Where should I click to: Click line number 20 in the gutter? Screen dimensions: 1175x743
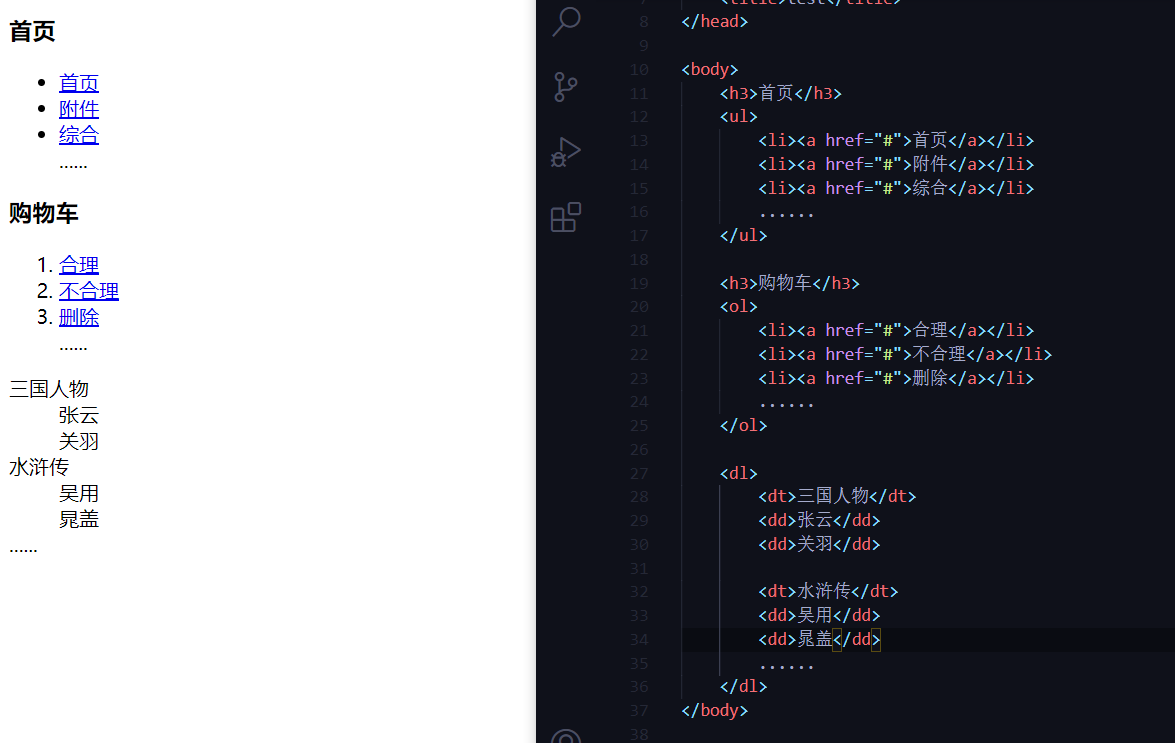639,306
